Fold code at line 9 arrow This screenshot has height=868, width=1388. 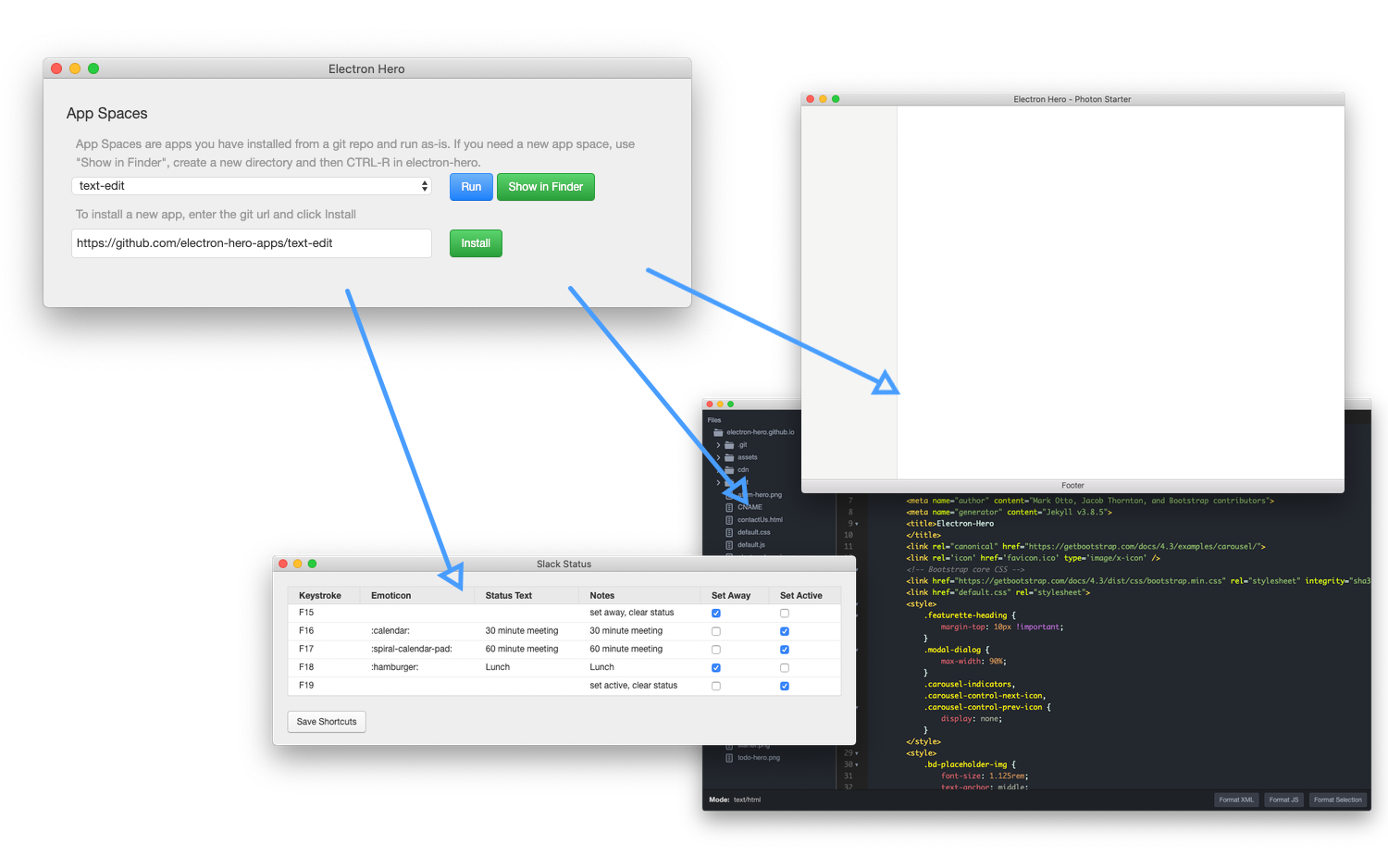857,524
